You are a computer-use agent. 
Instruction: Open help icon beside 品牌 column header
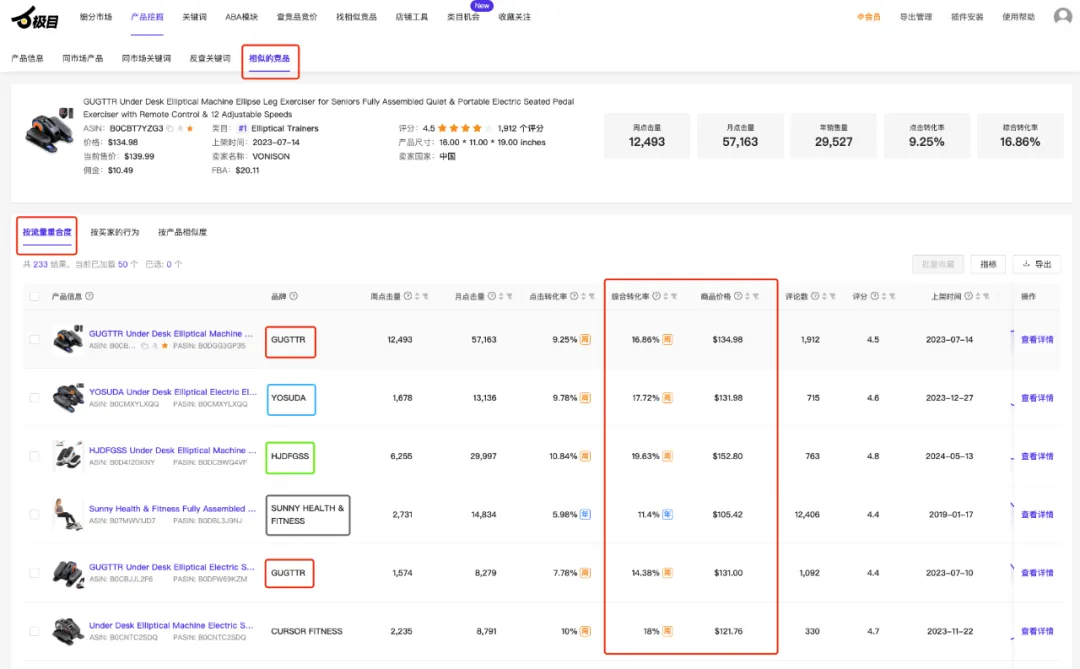[293, 296]
